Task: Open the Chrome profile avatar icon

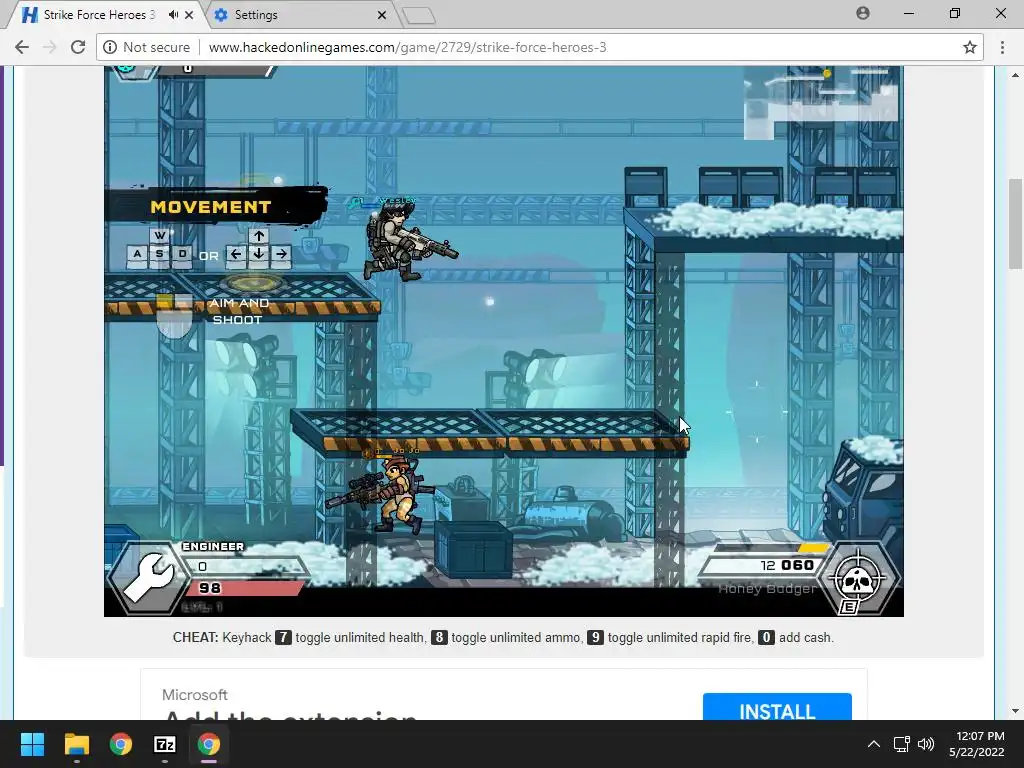Action: [x=863, y=13]
